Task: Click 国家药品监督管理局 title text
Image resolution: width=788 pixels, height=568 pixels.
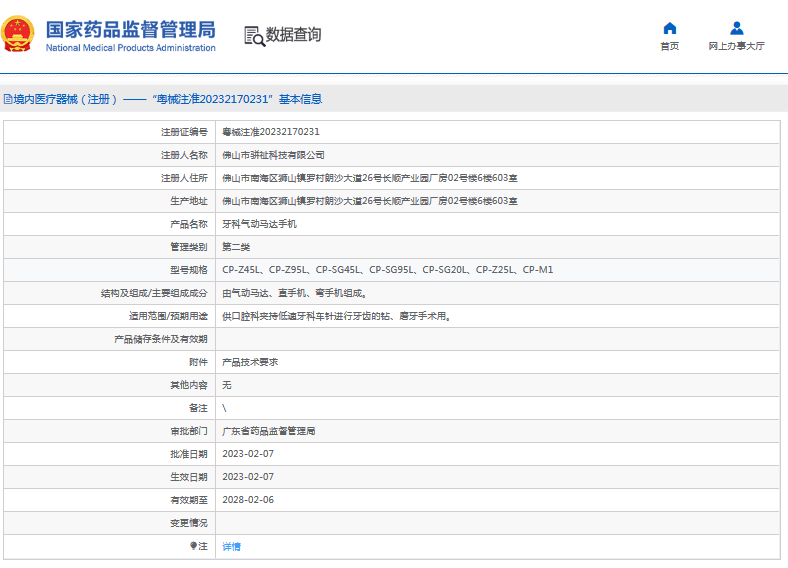Action: pyautogui.click(x=131, y=30)
